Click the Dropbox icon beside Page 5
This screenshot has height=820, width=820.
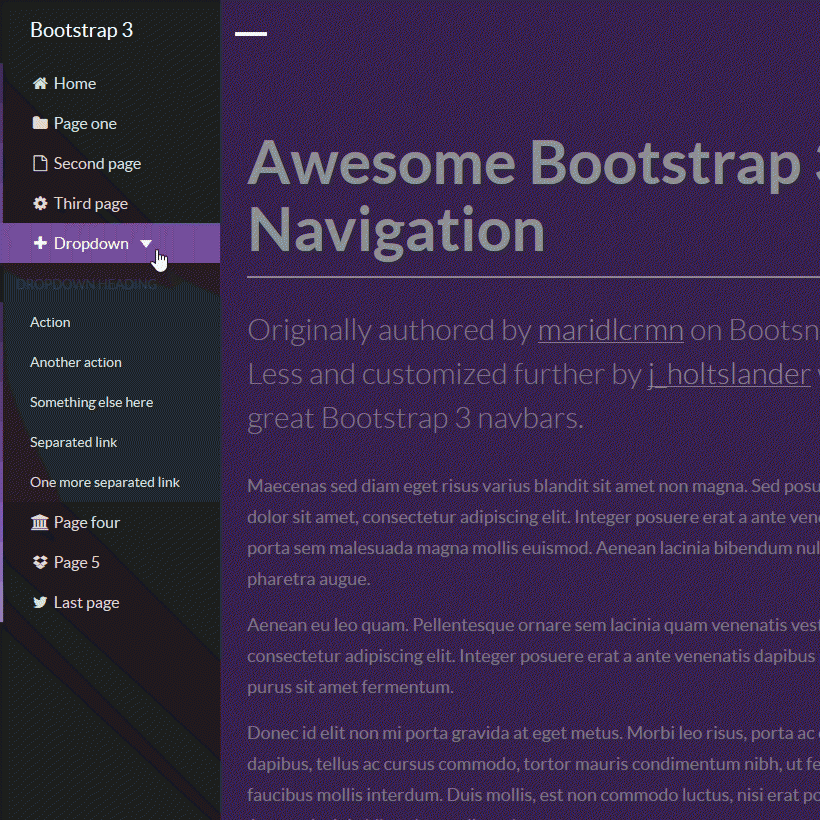tap(40, 563)
